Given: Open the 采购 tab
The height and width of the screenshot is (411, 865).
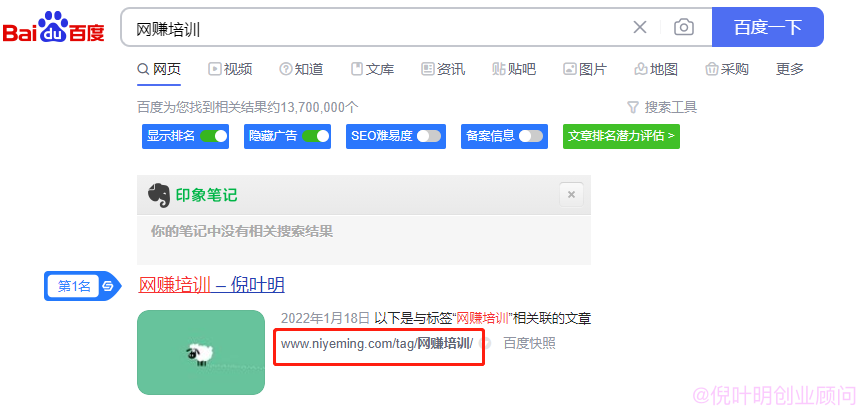Looking at the screenshot, I should (x=727, y=70).
